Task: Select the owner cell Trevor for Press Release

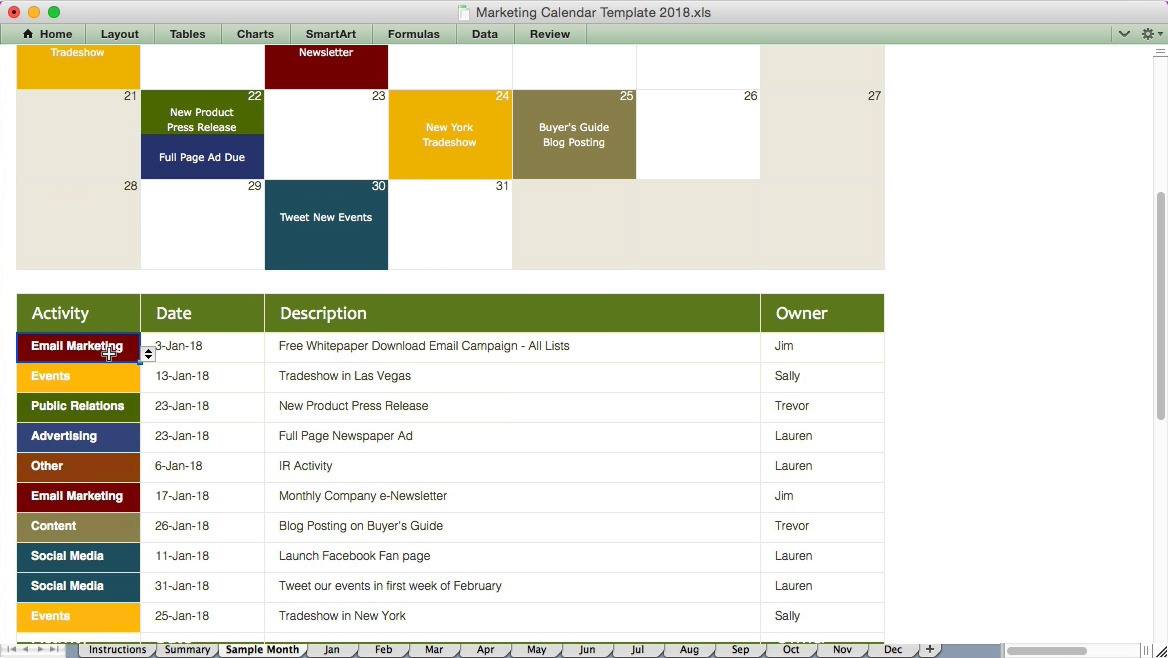Action: click(x=822, y=407)
